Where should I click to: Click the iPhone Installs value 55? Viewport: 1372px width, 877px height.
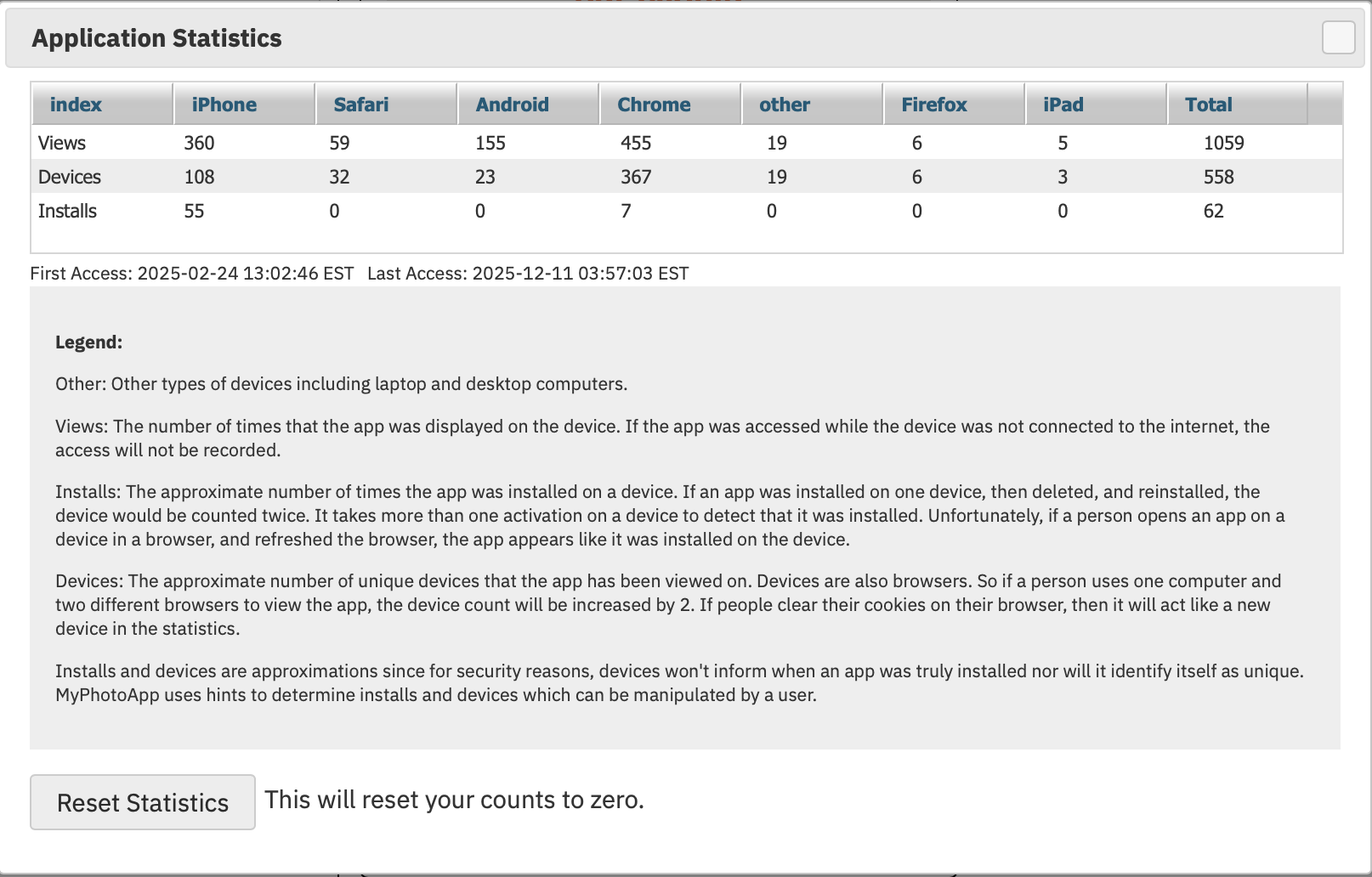194,211
